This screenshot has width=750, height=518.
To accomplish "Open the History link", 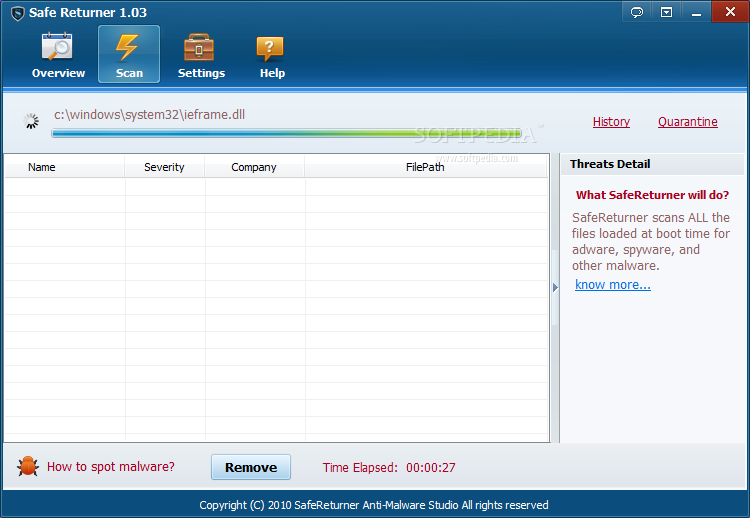I will point(611,121).
